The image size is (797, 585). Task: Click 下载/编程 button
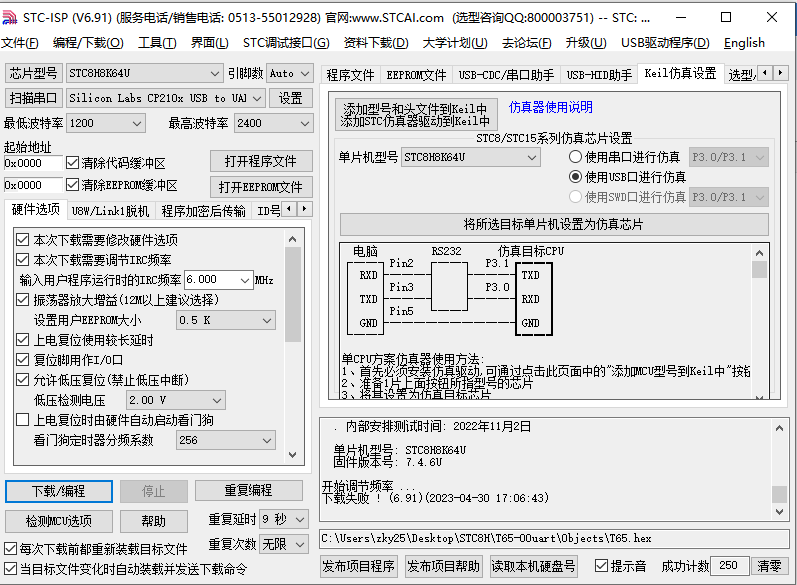[59, 491]
